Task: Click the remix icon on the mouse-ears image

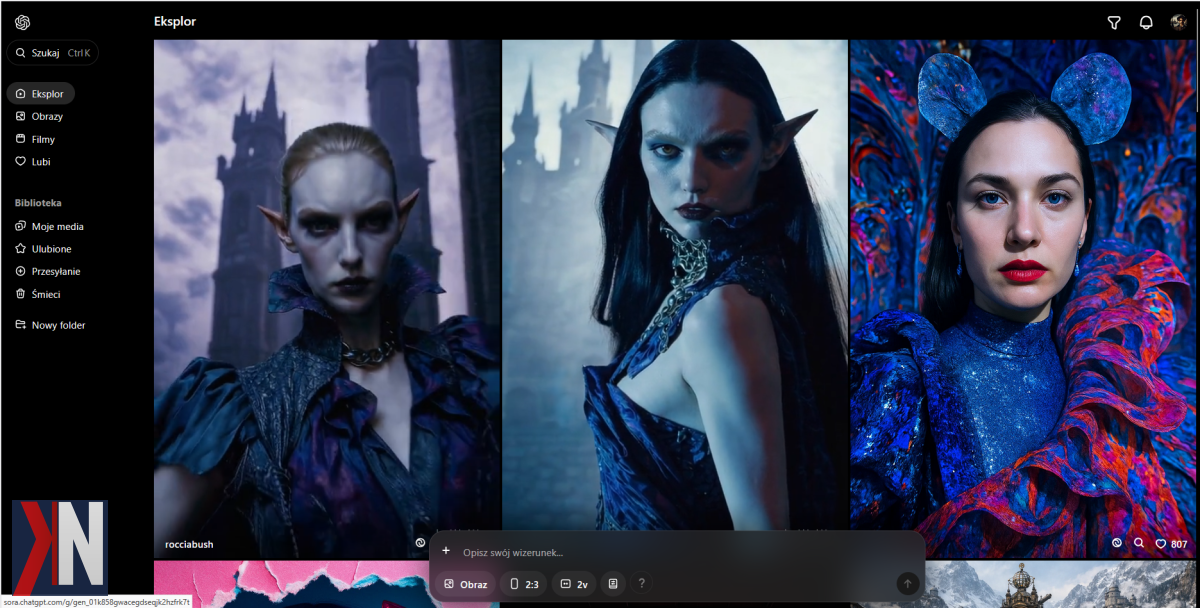Action: (1117, 543)
